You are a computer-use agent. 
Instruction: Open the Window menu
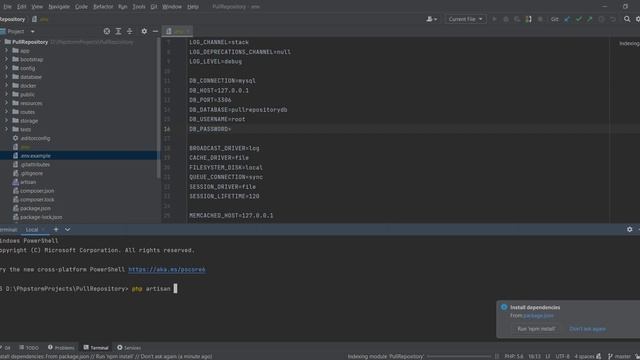172,7
